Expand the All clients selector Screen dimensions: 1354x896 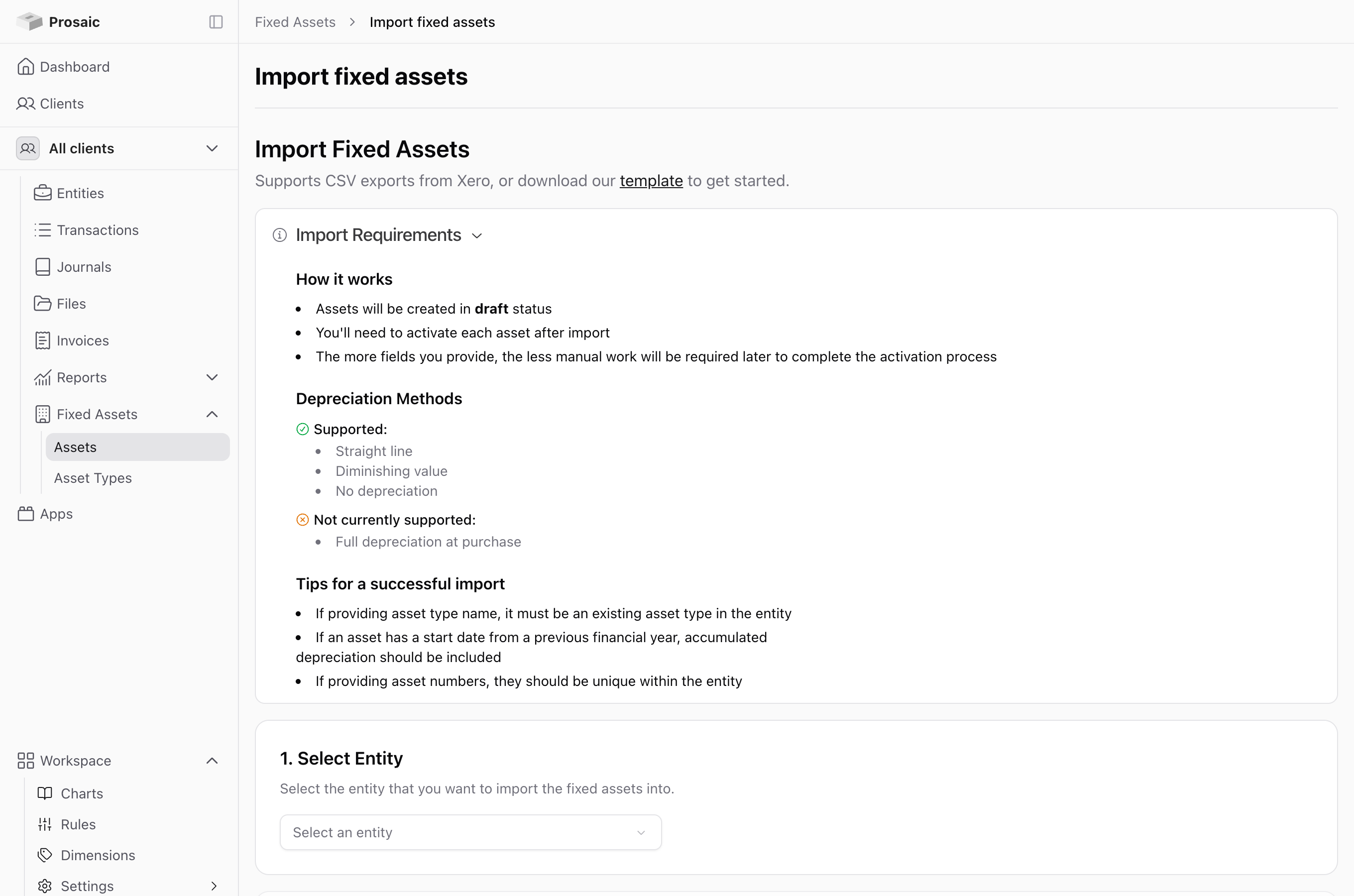(119, 148)
